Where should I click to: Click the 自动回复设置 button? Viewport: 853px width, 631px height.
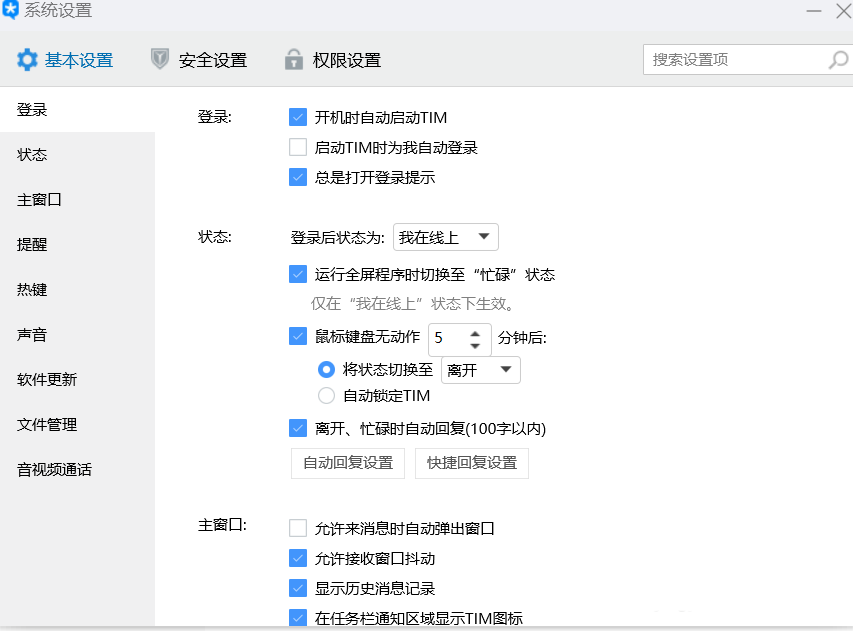coord(348,463)
